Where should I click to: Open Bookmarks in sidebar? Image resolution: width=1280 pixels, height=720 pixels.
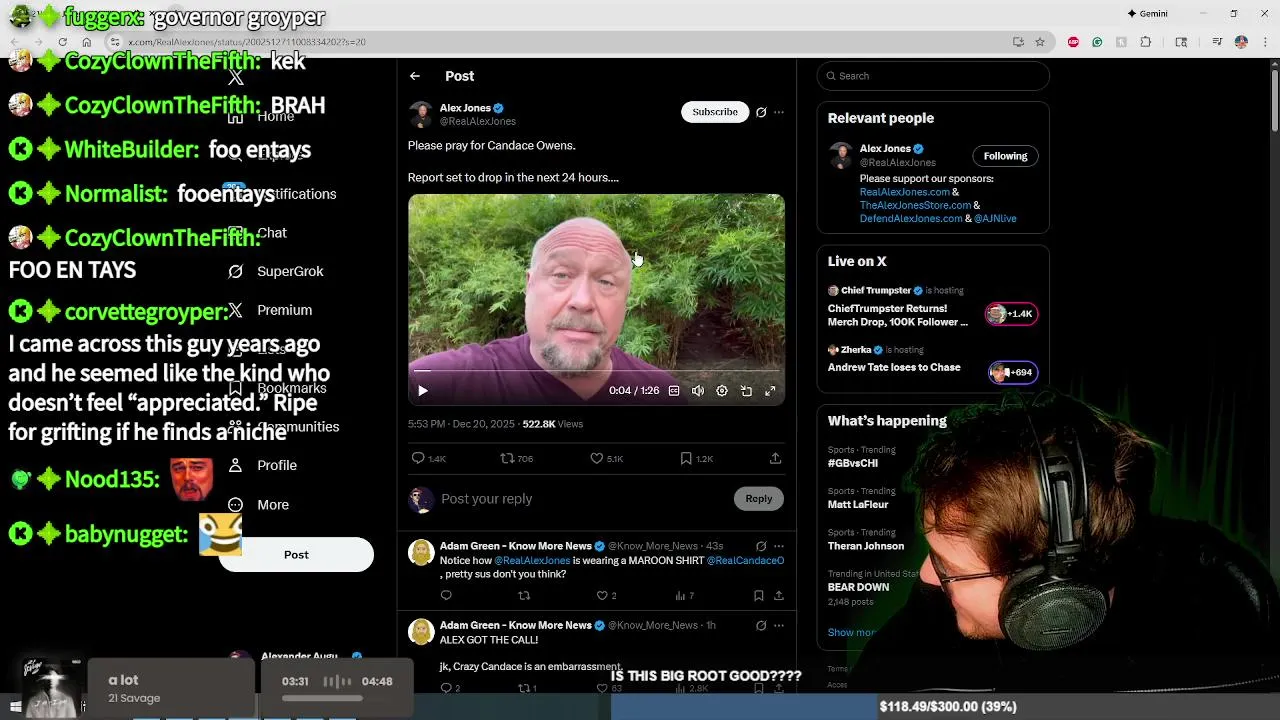[x=278, y=388]
